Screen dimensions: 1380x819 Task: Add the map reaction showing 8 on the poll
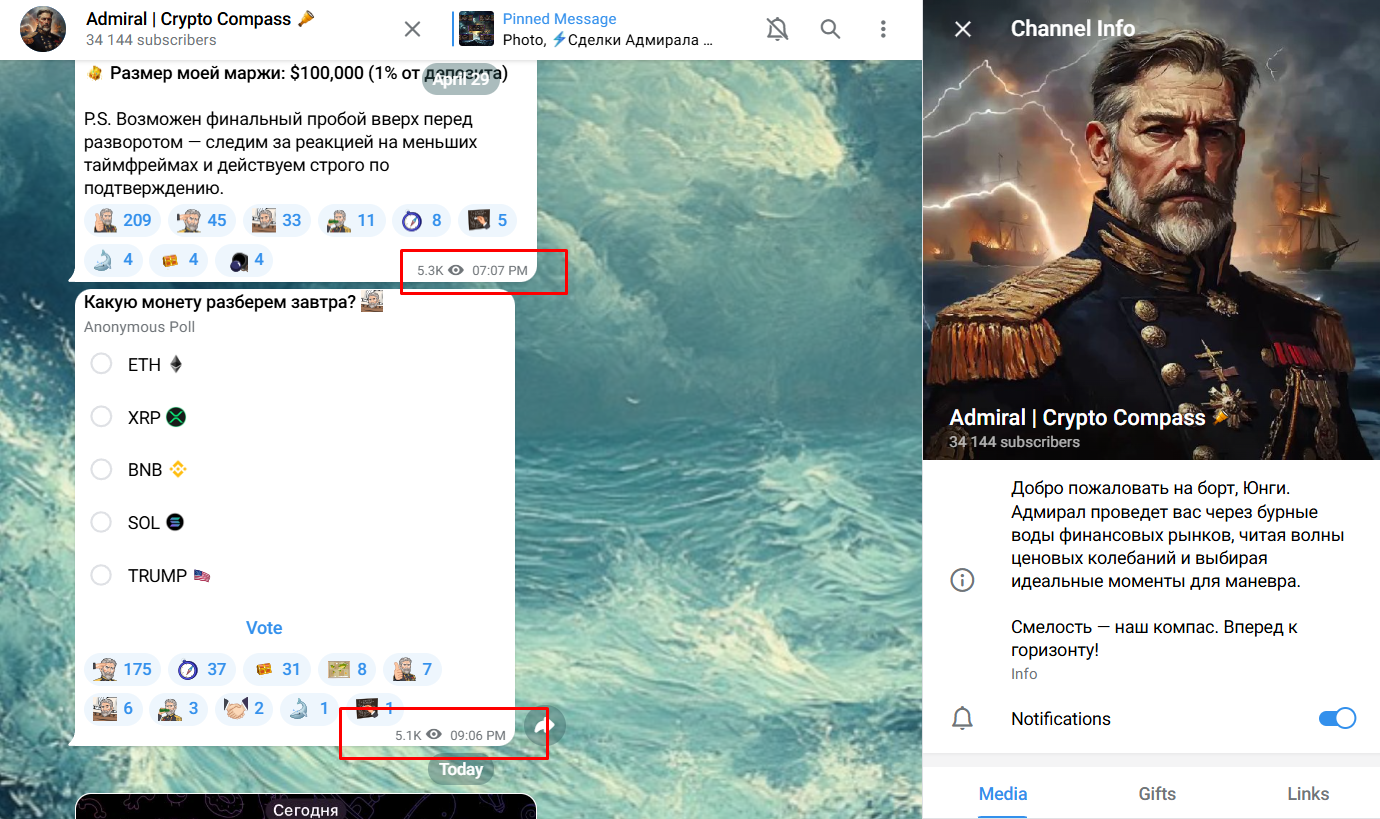click(347, 669)
